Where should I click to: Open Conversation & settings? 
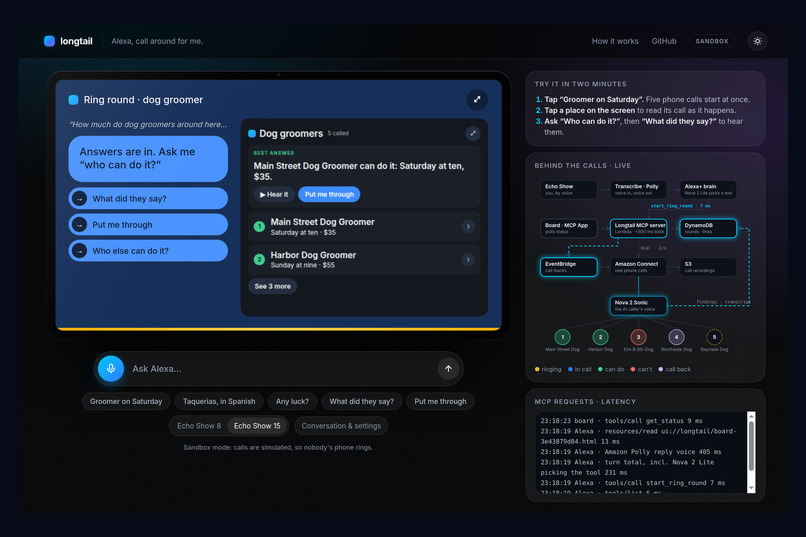pos(341,426)
